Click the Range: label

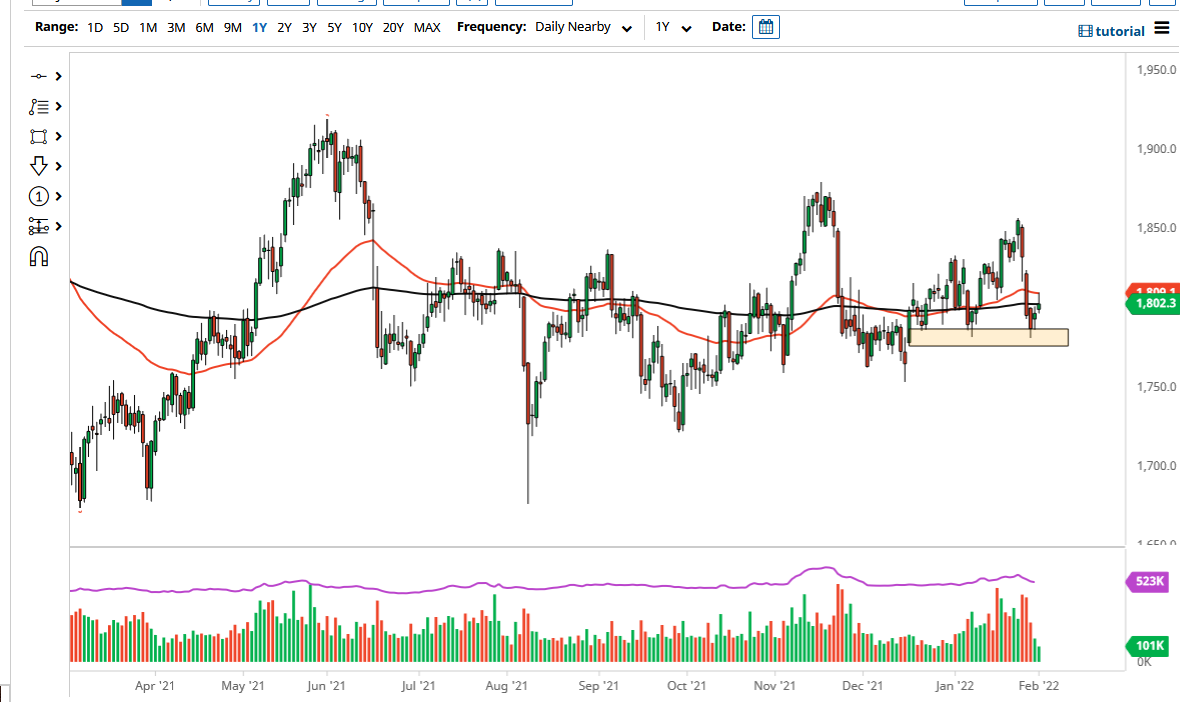[x=56, y=26]
